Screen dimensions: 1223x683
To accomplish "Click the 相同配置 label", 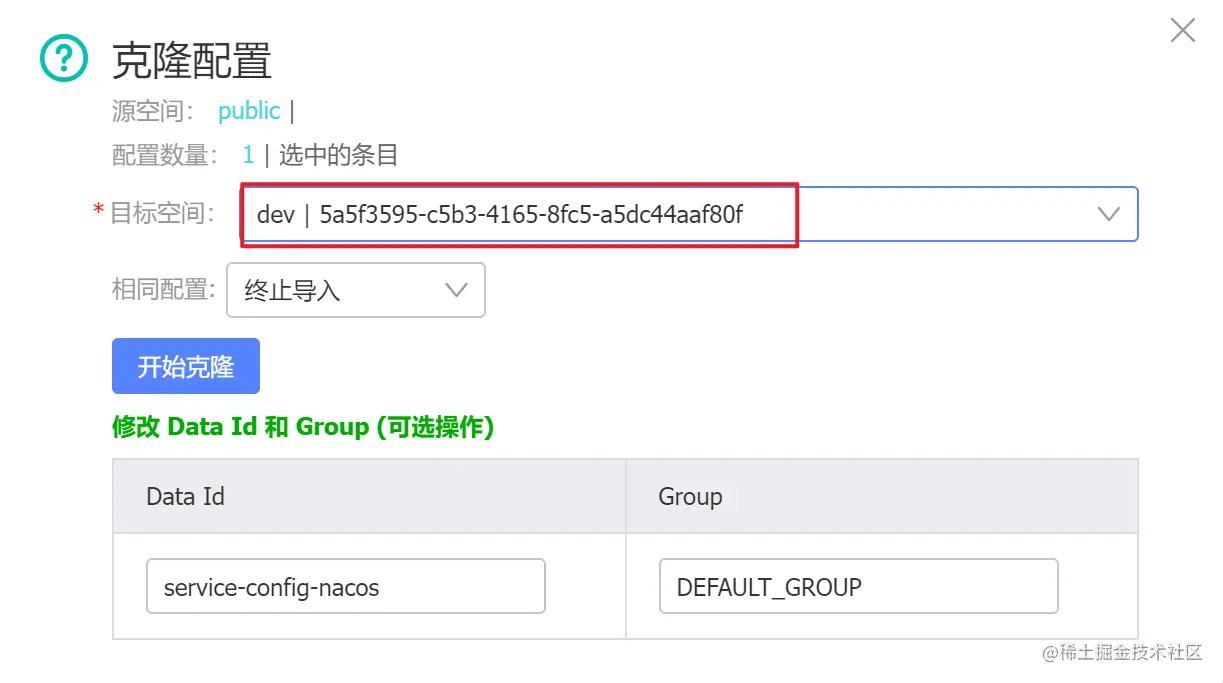I will pyautogui.click(x=164, y=290).
